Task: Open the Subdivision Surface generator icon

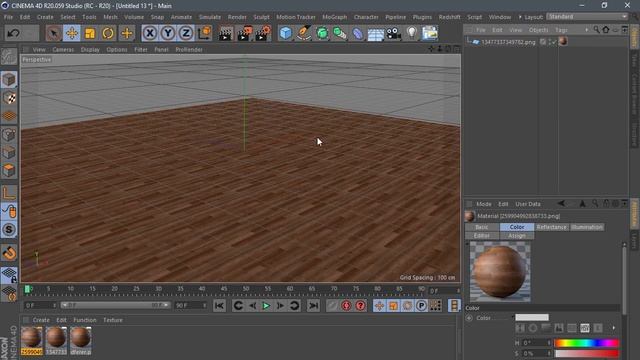Action: (x=322, y=33)
